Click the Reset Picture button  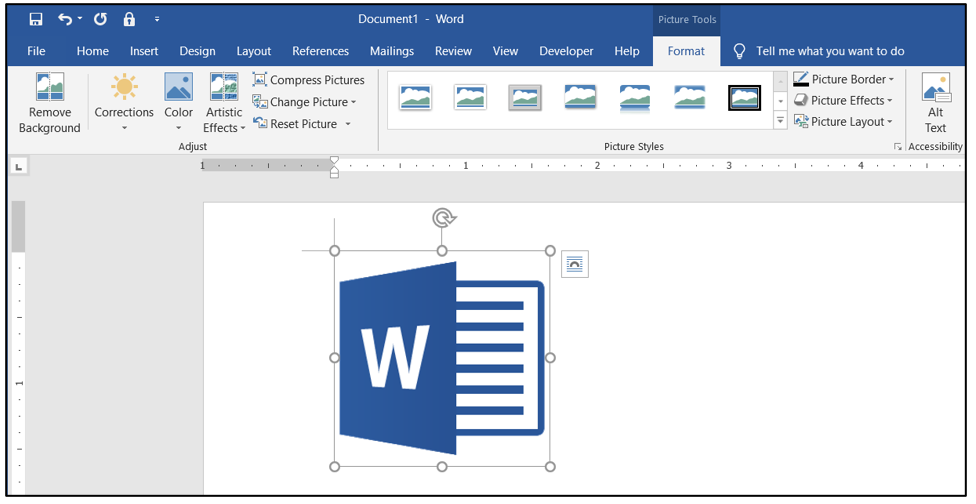tap(295, 124)
